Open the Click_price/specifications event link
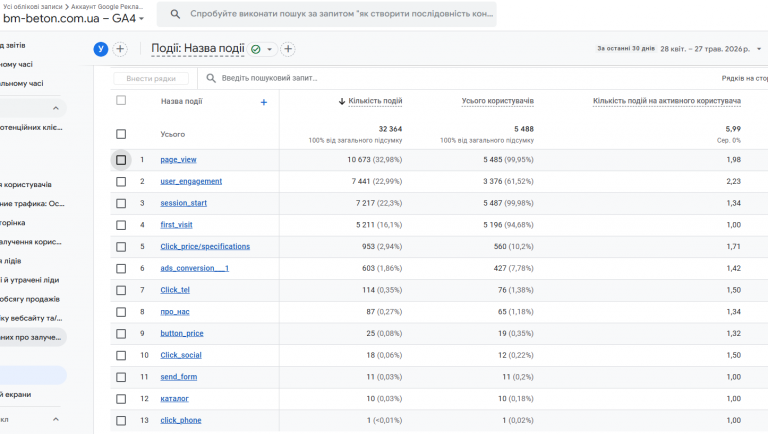This screenshot has width=768, height=434. 205,246
